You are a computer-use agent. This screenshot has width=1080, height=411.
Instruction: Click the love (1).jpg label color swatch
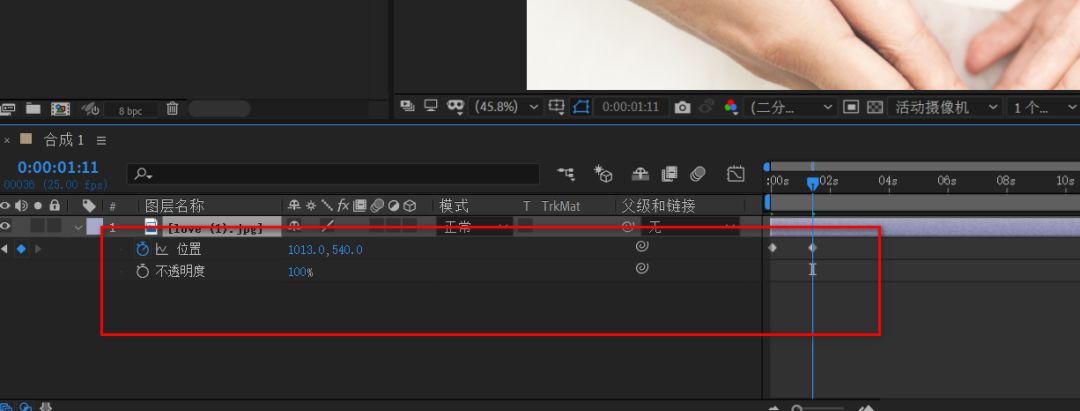pyautogui.click(x=94, y=226)
